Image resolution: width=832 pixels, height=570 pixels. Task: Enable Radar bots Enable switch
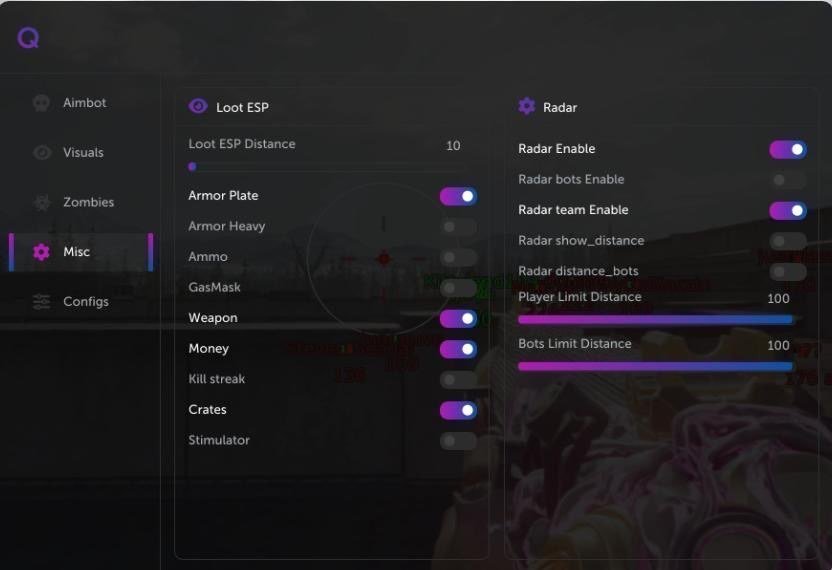point(788,180)
